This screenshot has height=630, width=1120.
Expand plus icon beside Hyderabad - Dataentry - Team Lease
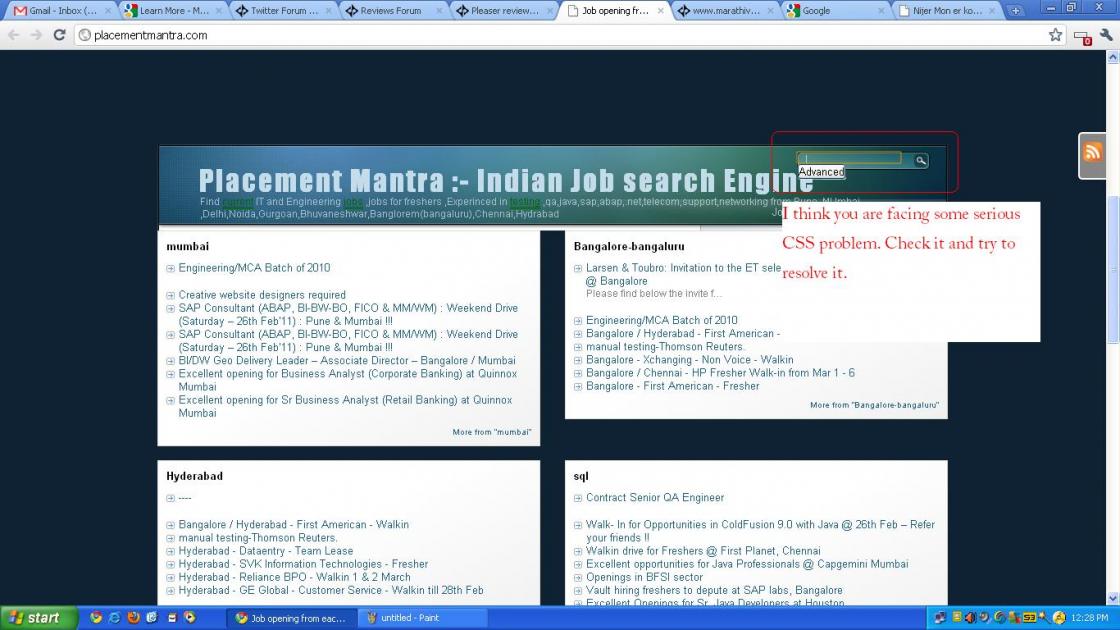point(170,551)
